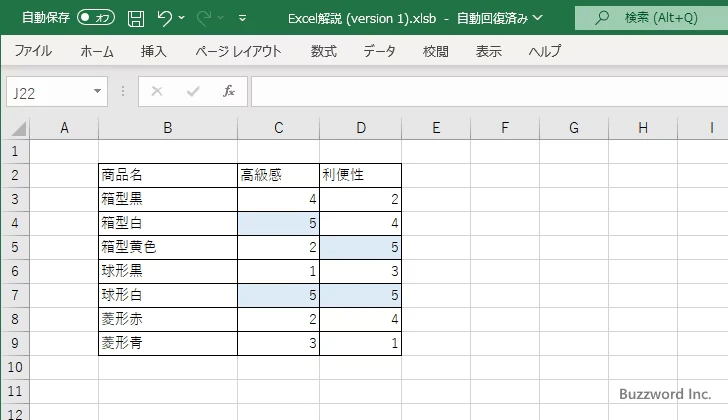The width and height of the screenshot is (728, 420).
Task: Expand the file name dropdown in title bar
Action: coord(538,18)
